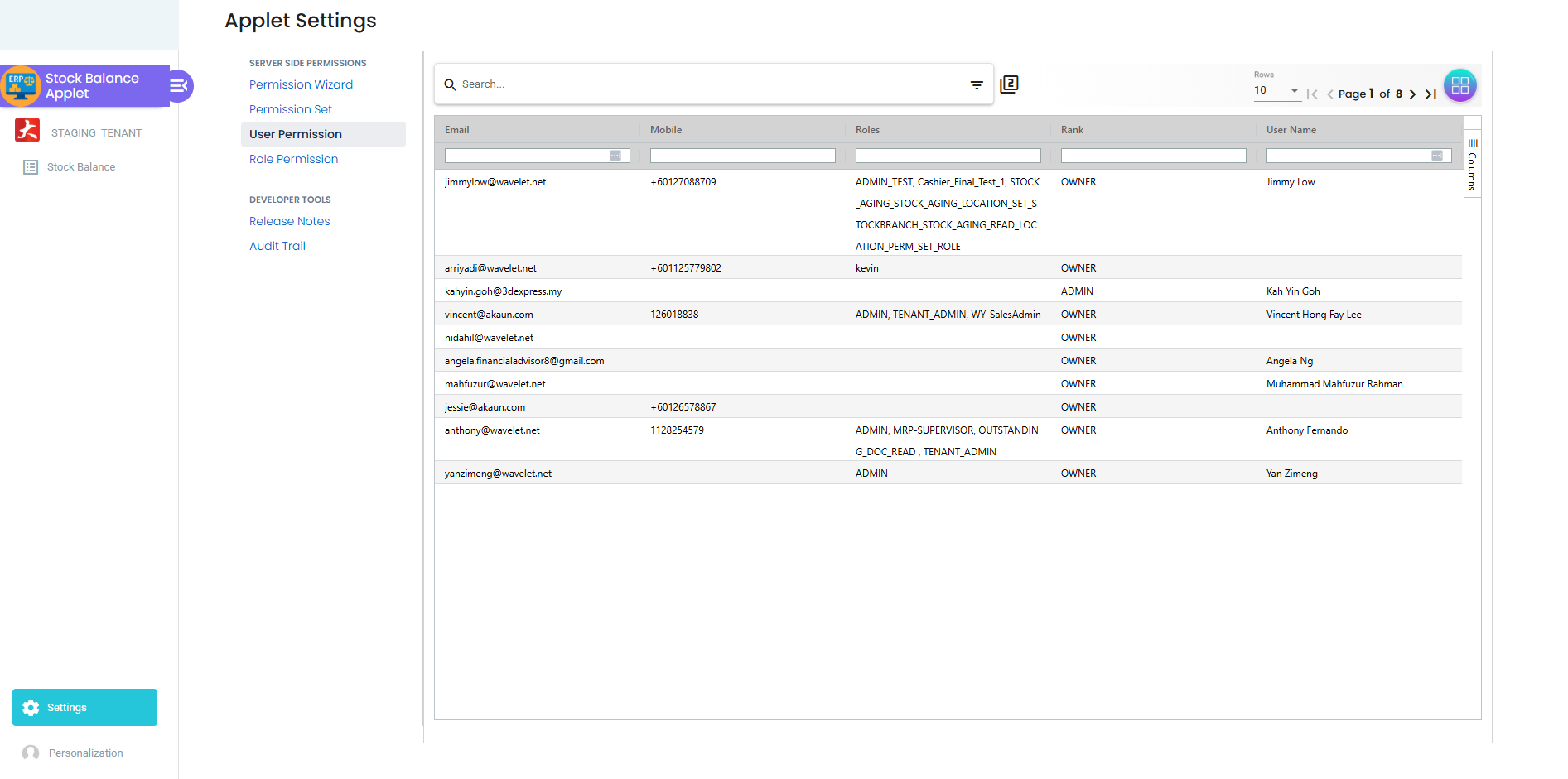Go to next page with right chevron
The height and width of the screenshot is (779, 1568).
click(x=1413, y=94)
